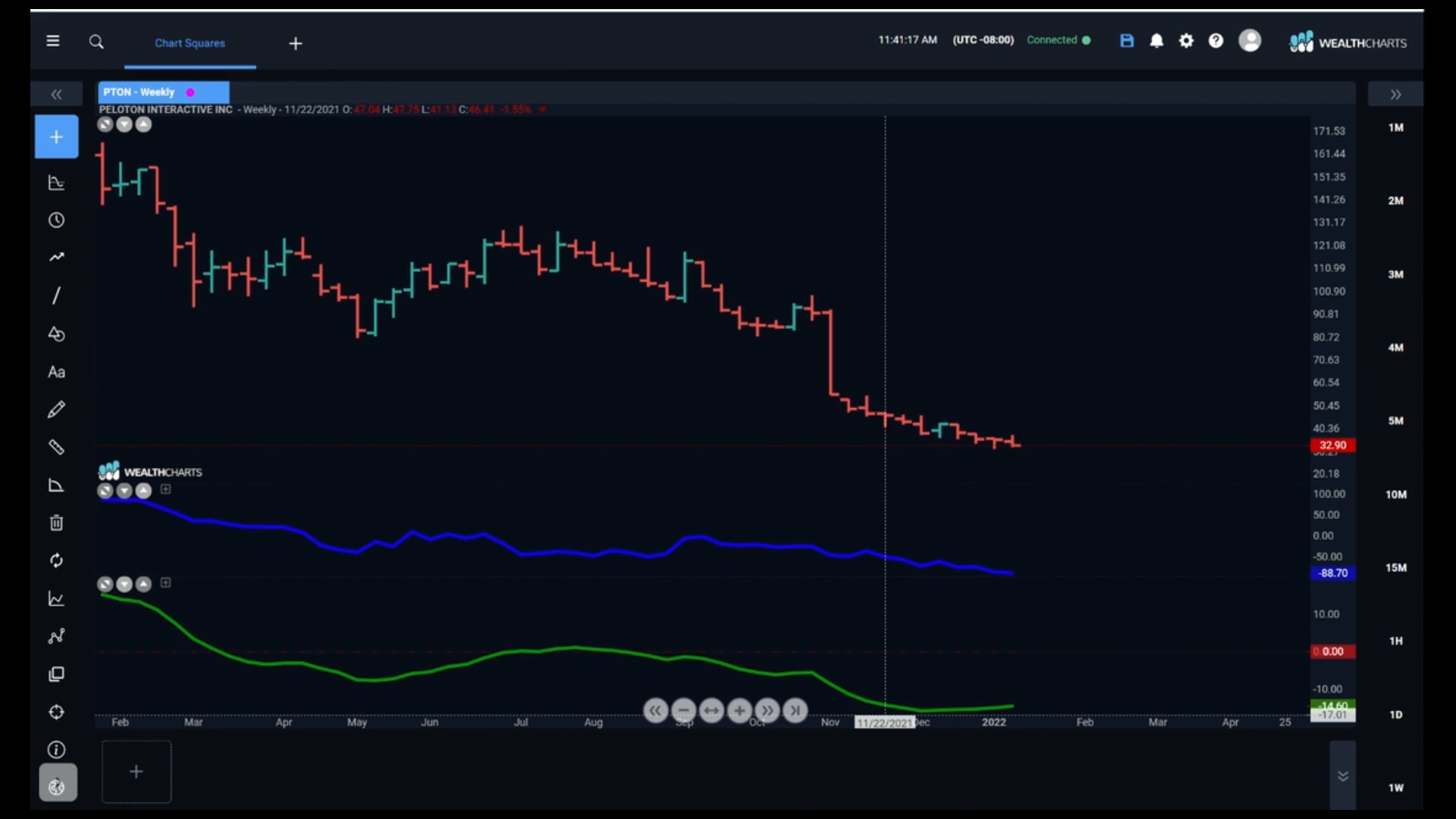The height and width of the screenshot is (819, 1456).
Task: Open the line chart style icon
Action: point(56,599)
